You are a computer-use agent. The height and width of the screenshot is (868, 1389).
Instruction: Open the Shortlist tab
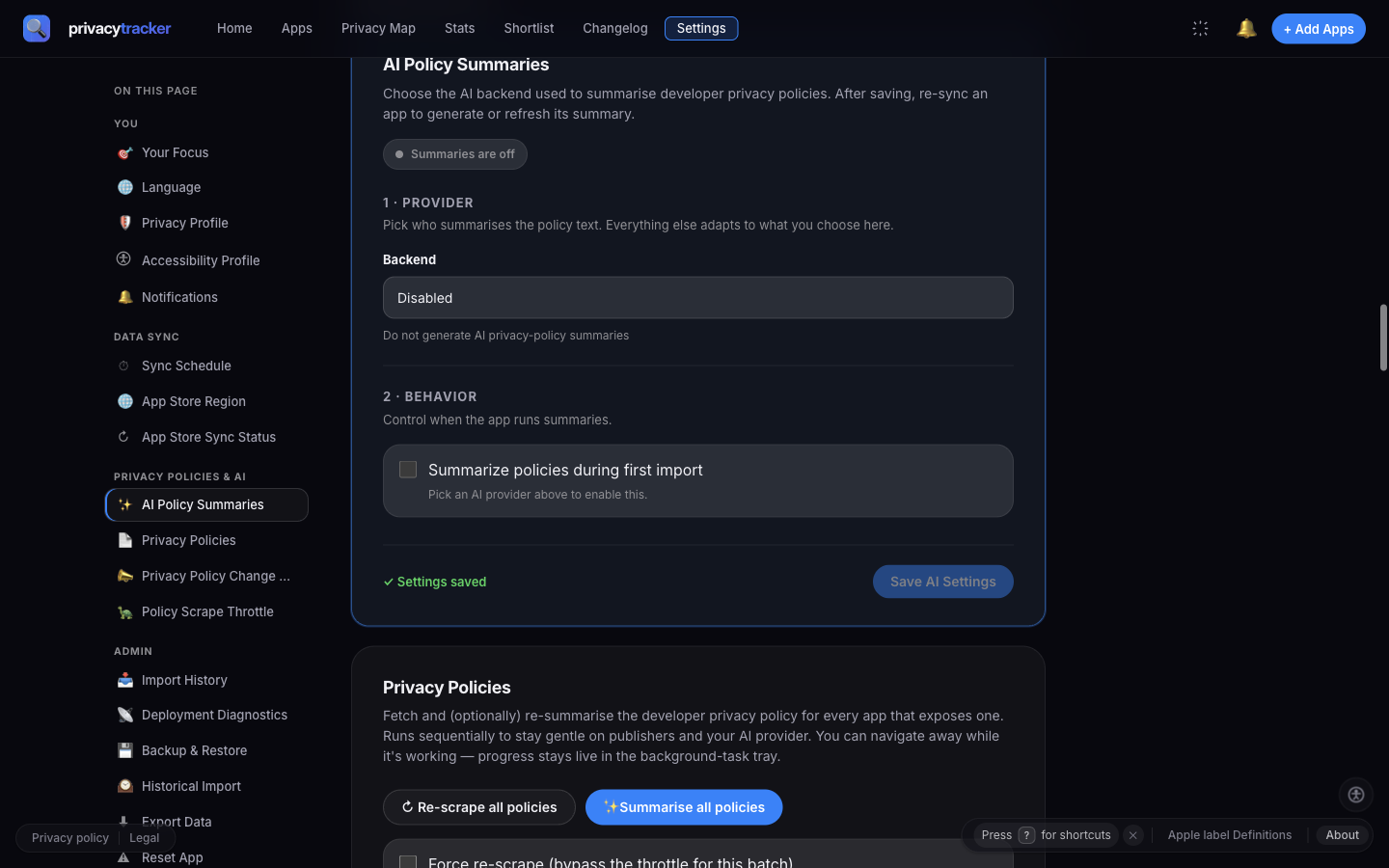[x=529, y=28]
